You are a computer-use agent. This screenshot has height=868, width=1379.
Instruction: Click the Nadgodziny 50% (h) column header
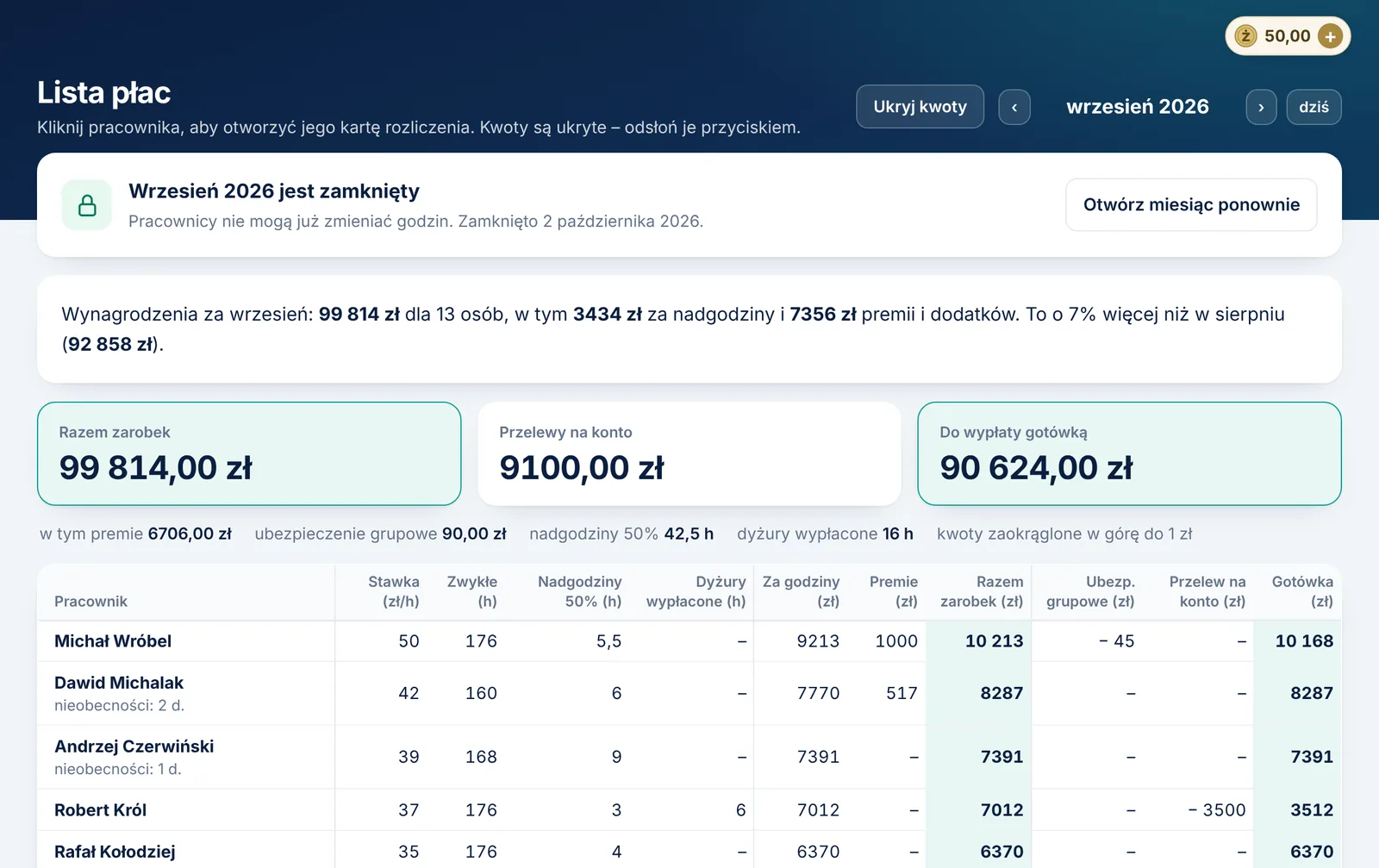coord(579,591)
